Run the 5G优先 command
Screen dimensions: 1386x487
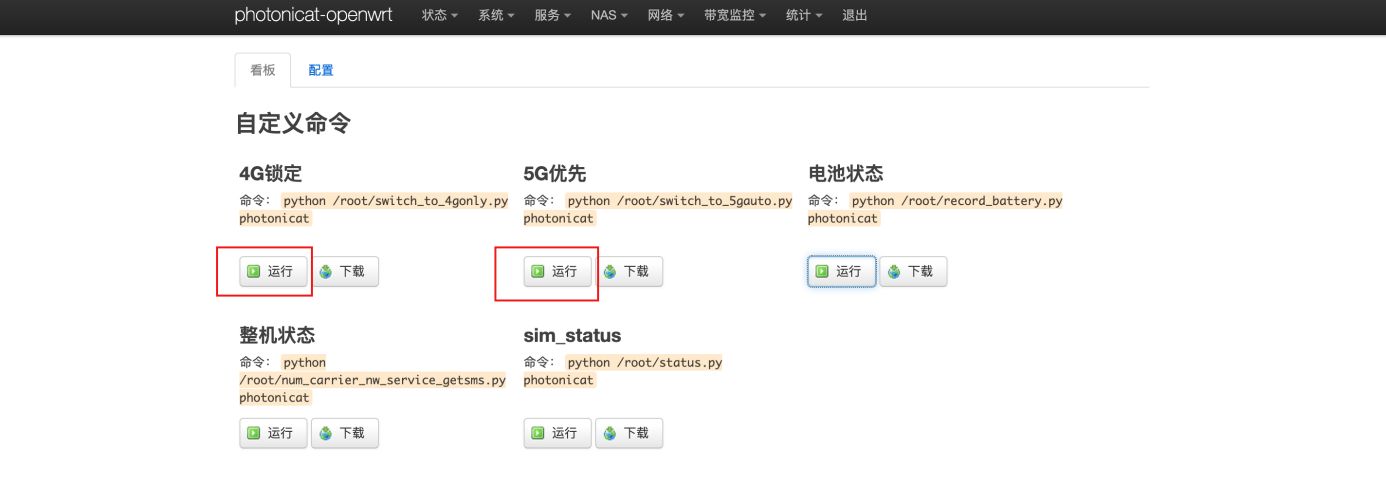(557, 271)
